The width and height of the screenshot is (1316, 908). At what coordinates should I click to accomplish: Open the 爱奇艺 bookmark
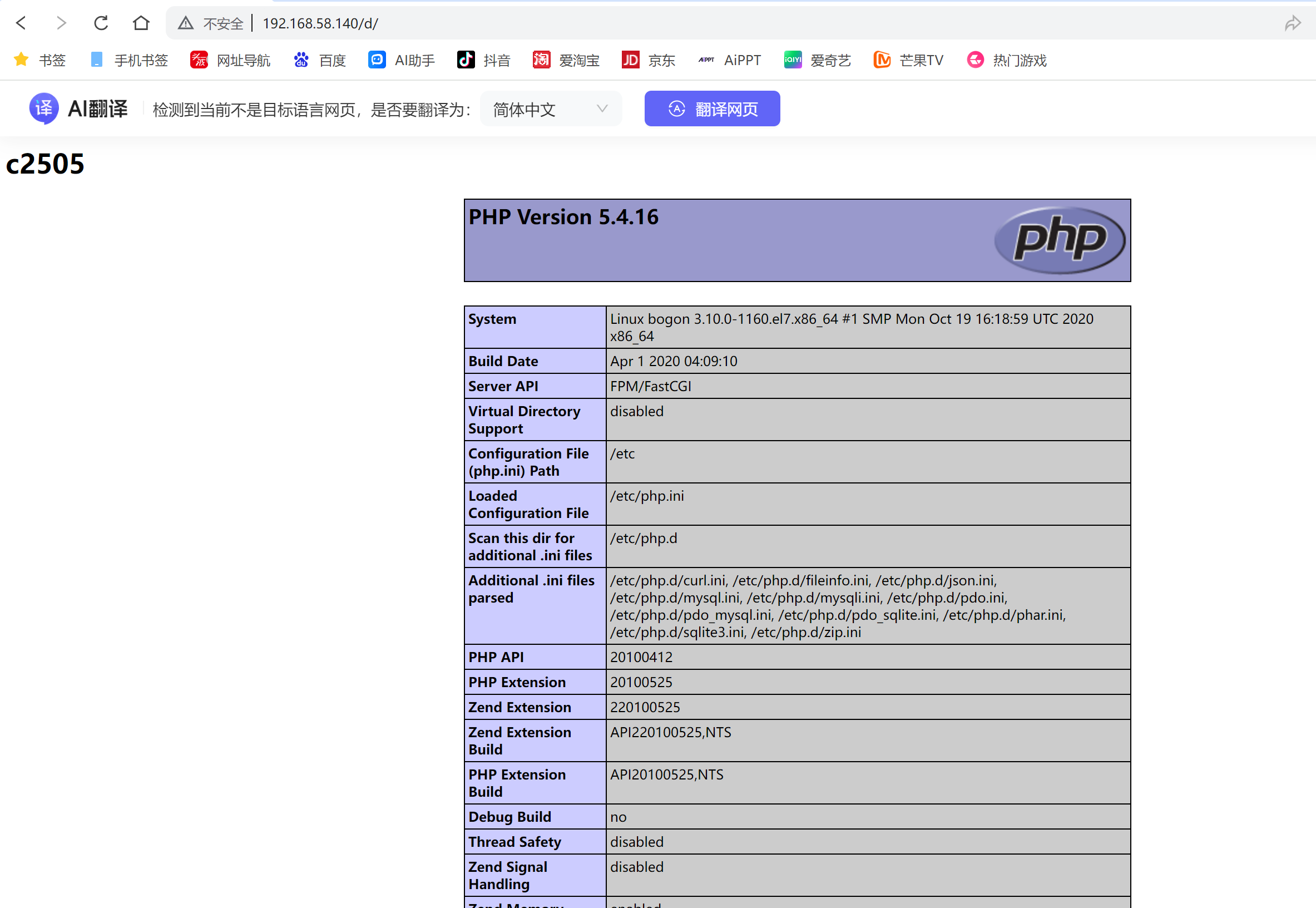817,60
